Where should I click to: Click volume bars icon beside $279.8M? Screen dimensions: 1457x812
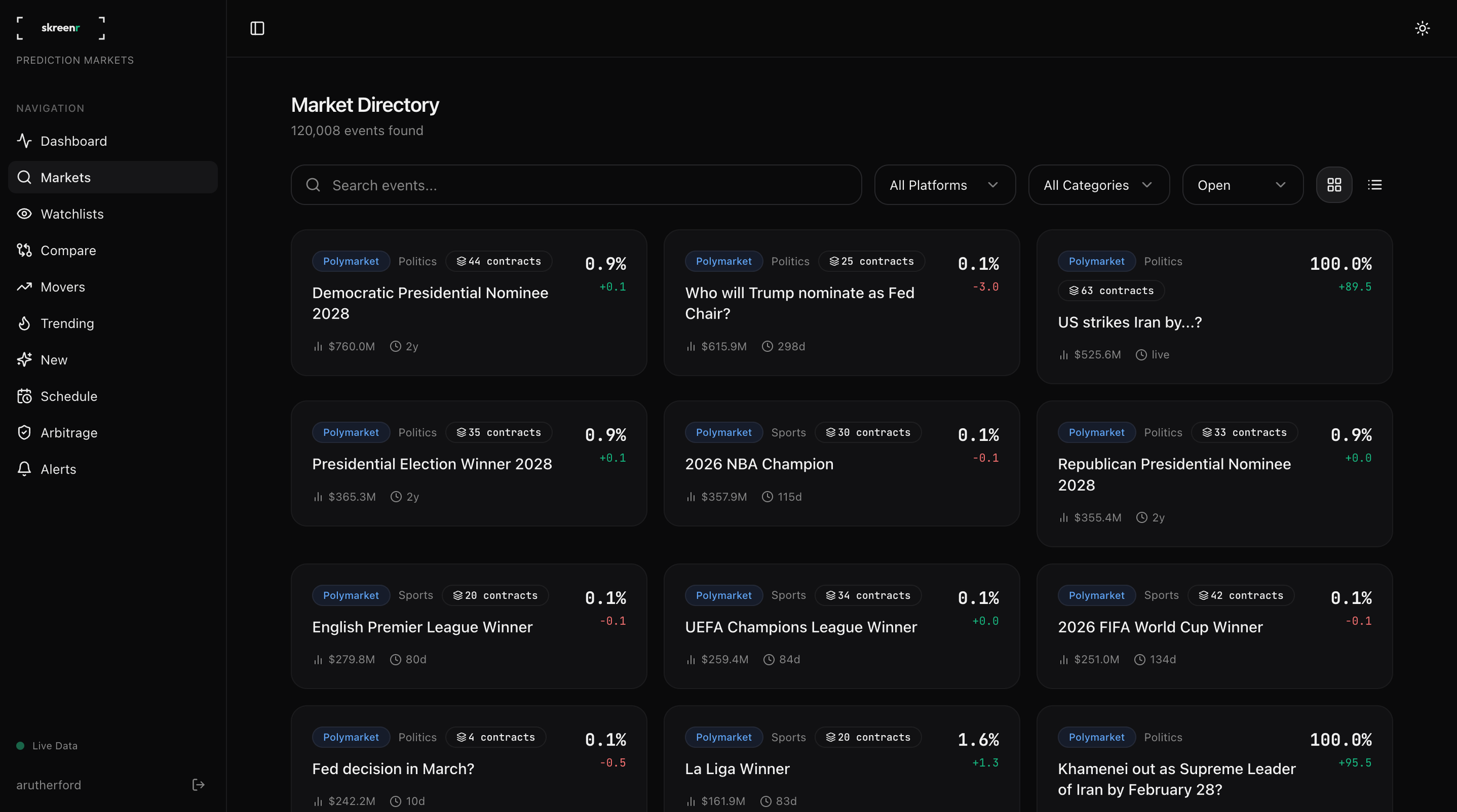click(x=318, y=659)
